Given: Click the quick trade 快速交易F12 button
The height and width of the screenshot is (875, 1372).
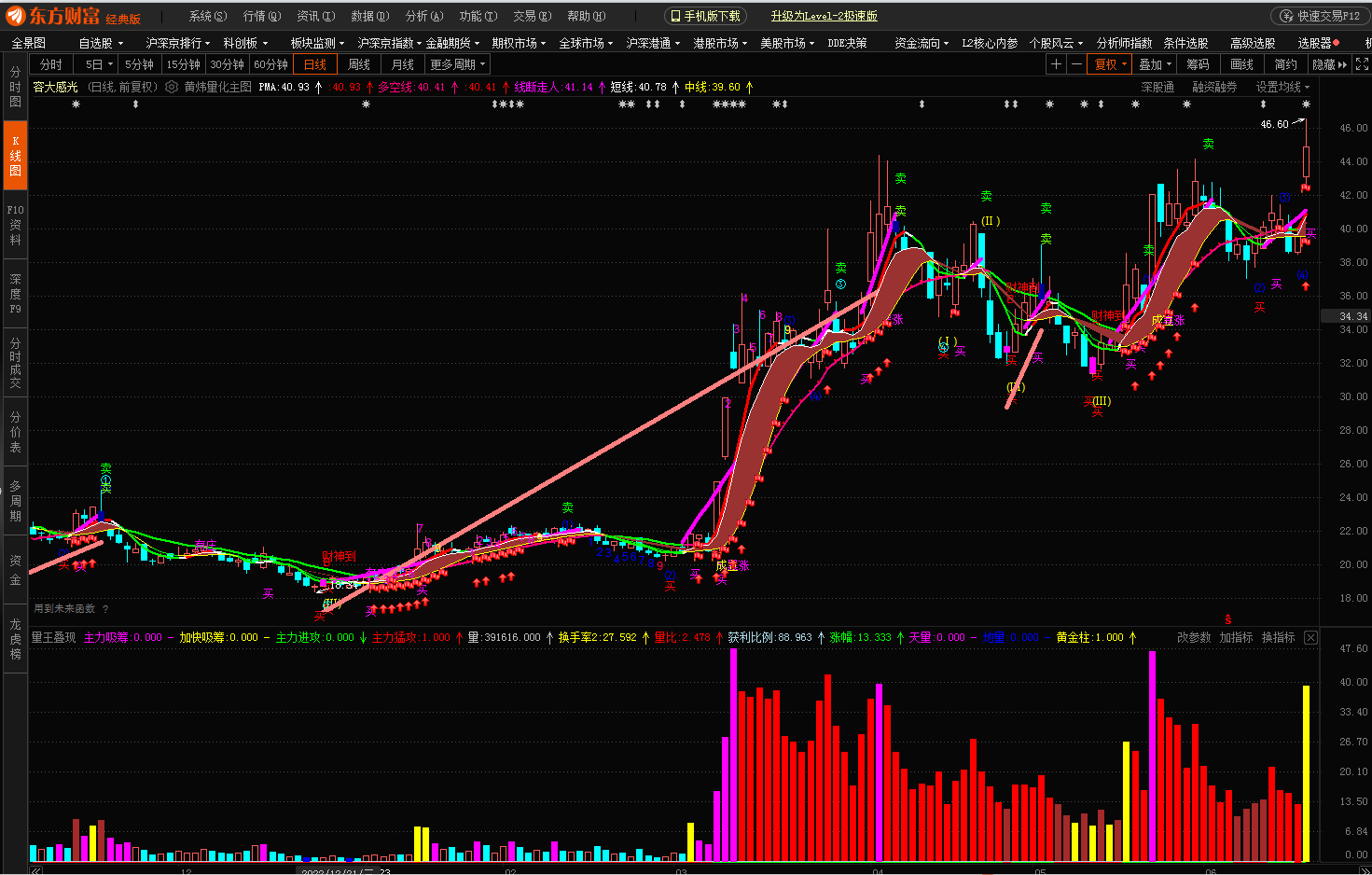Looking at the screenshot, I should (1321, 16).
